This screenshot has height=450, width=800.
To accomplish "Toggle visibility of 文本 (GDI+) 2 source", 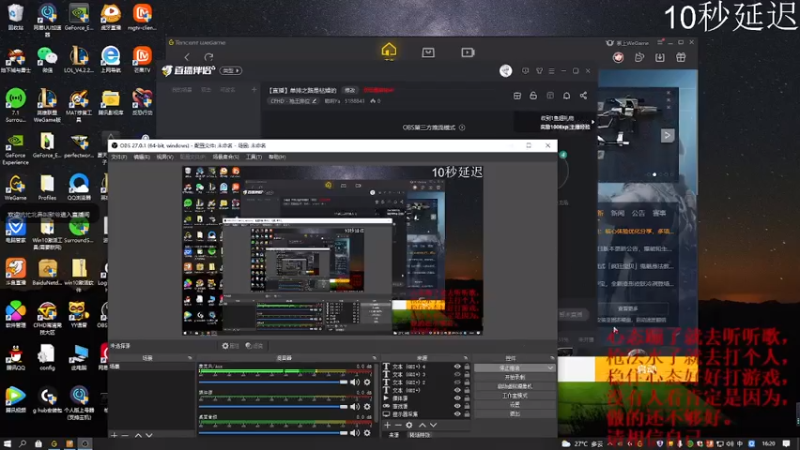I will click(x=457, y=382).
